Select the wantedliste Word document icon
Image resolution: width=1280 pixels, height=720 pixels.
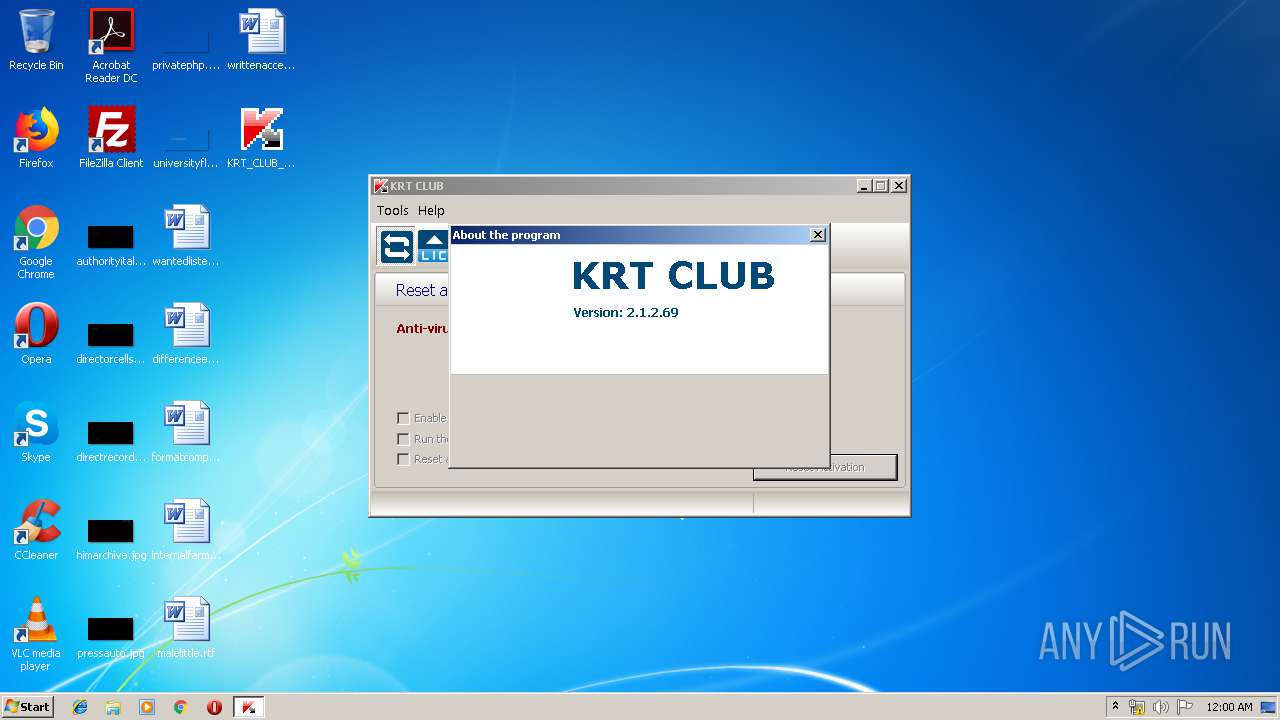click(186, 237)
